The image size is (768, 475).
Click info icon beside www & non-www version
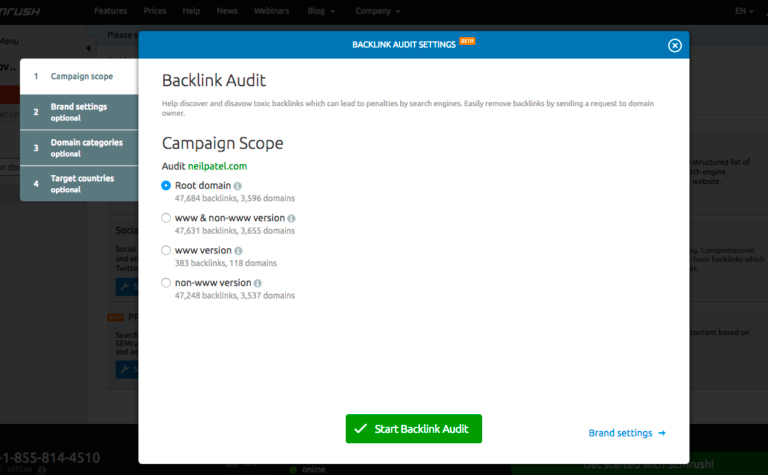(291, 218)
